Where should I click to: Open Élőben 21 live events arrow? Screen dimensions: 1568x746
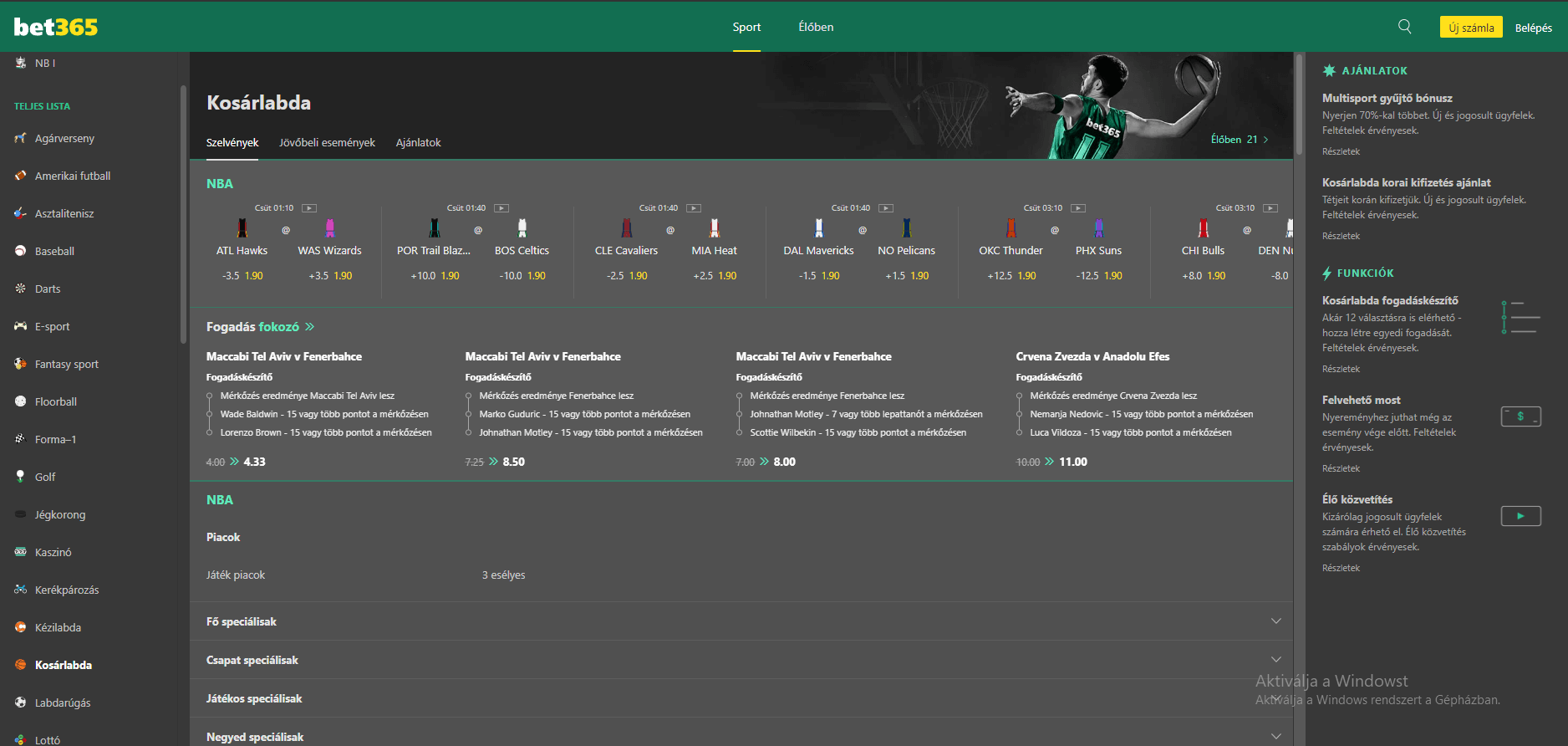[x=1265, y=140]
